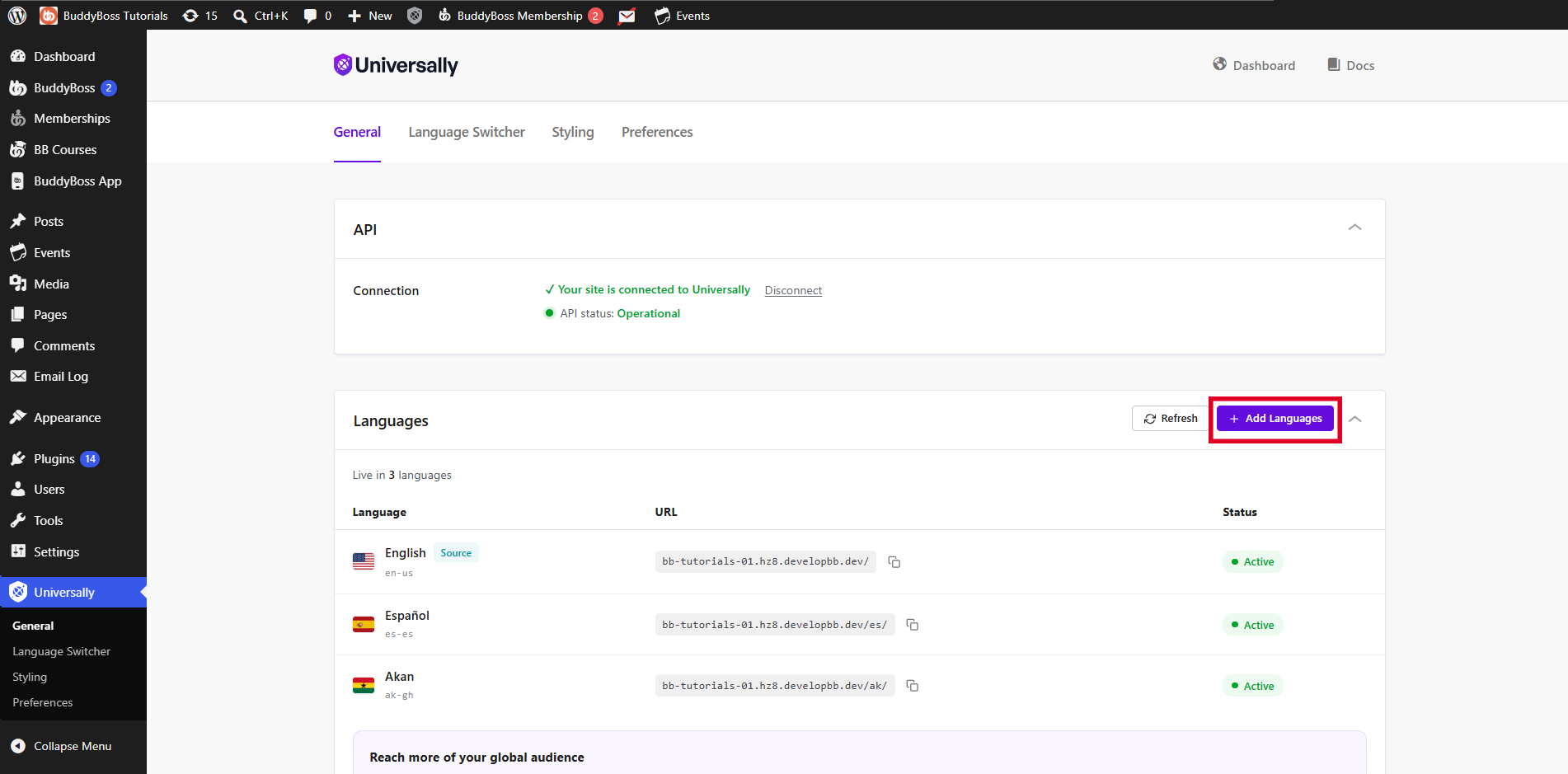This screenshot has width=1568, height=774.
Task: Open General submenu under Universally
Action: click(33, 626)
